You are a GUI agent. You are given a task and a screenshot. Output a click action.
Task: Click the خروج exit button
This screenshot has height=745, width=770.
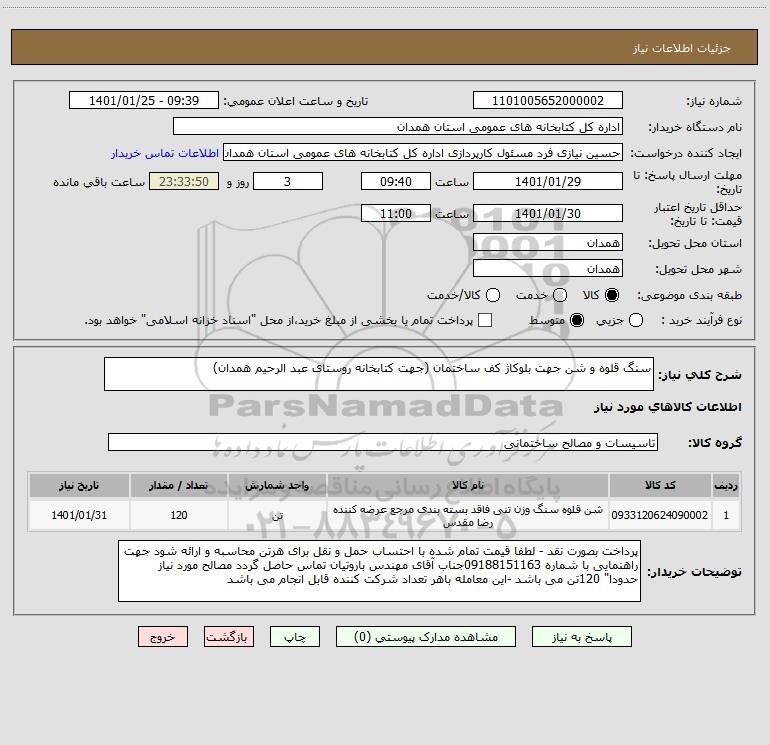pos(163,636)
